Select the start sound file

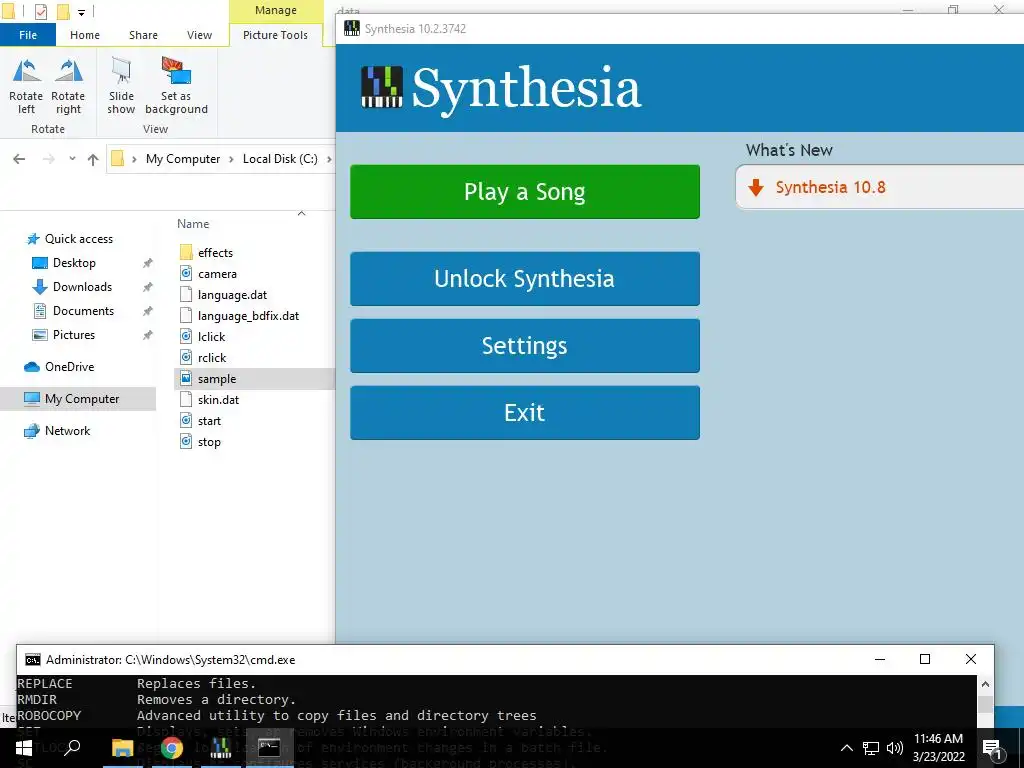click(209, 421)
